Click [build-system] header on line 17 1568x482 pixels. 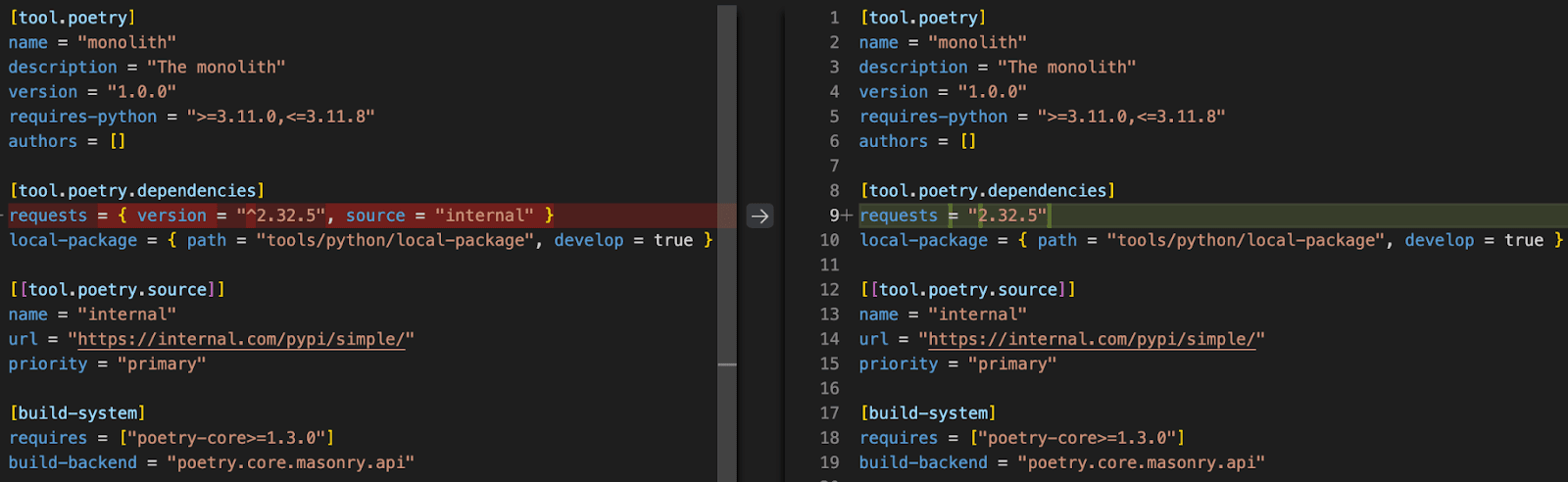click(928, 413)
